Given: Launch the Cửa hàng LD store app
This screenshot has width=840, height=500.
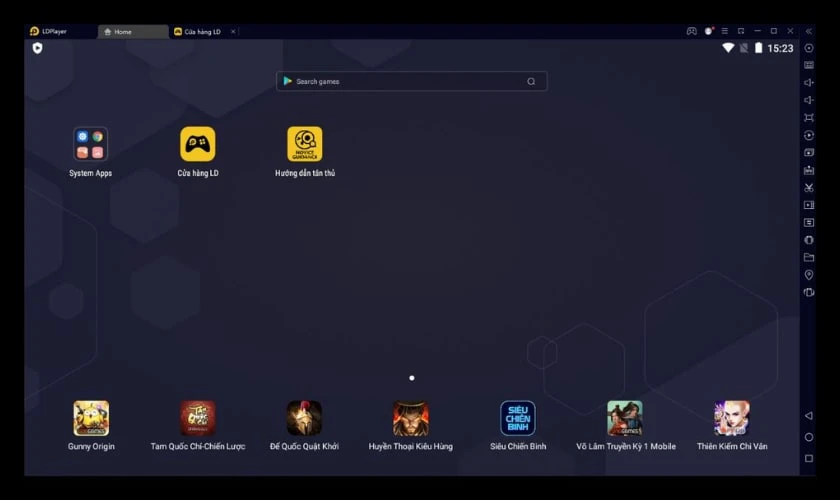Looking at the screenshot, I should tap(197, 144).
